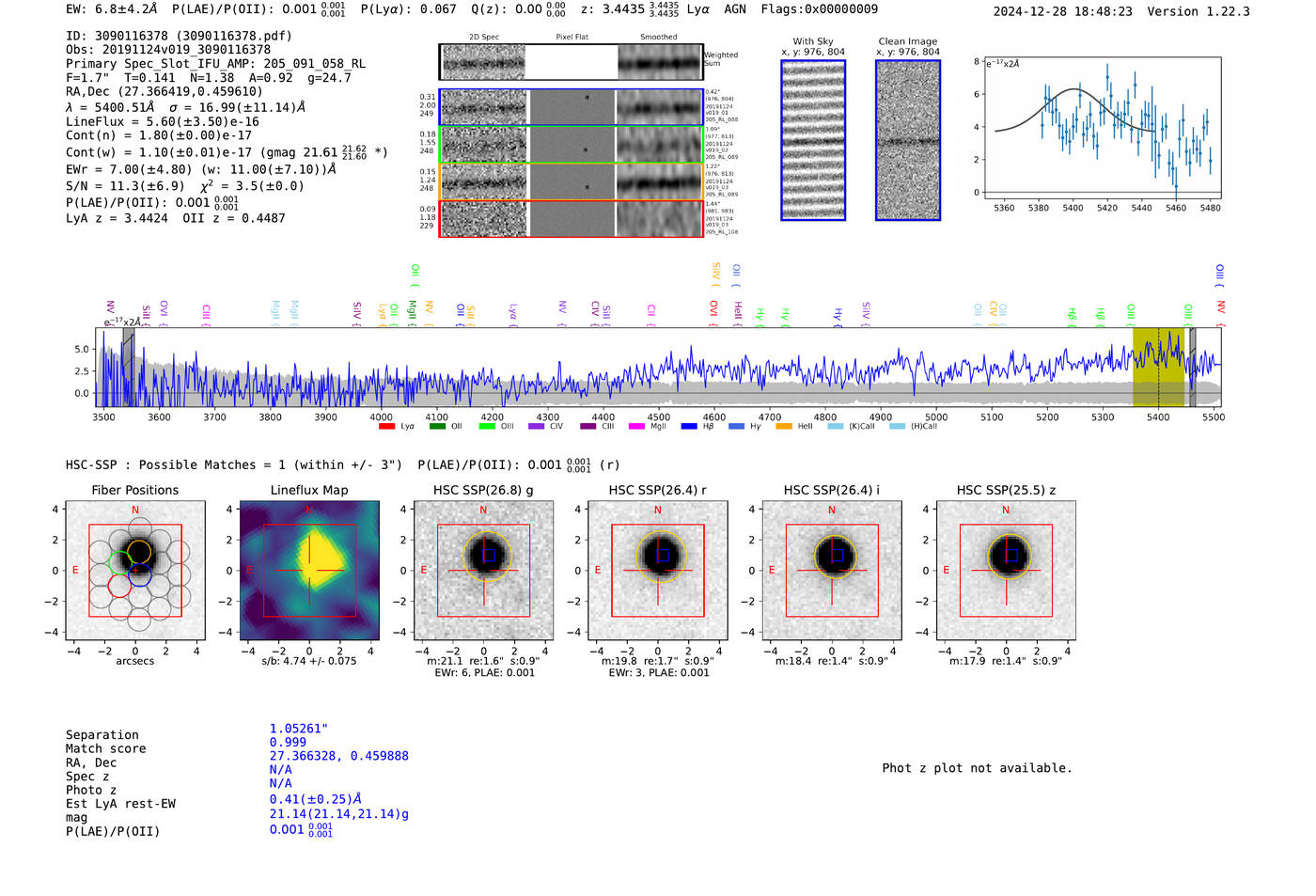
Task: Click the m:21.1 re:1.6" caption under g image
Action: (483, 661)
